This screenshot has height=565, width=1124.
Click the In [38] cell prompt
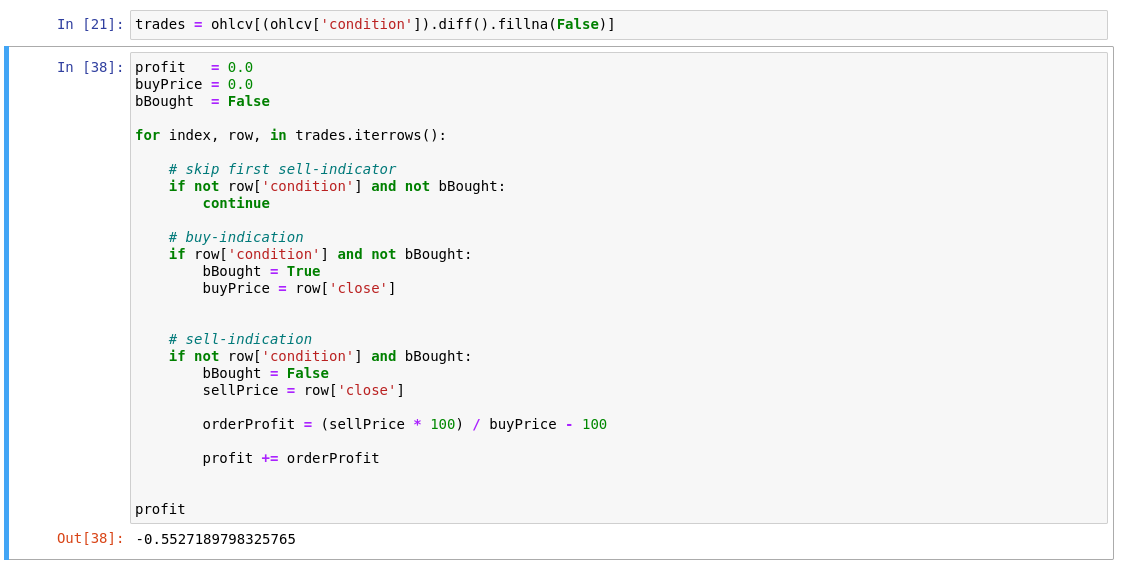tap(90, 67)
